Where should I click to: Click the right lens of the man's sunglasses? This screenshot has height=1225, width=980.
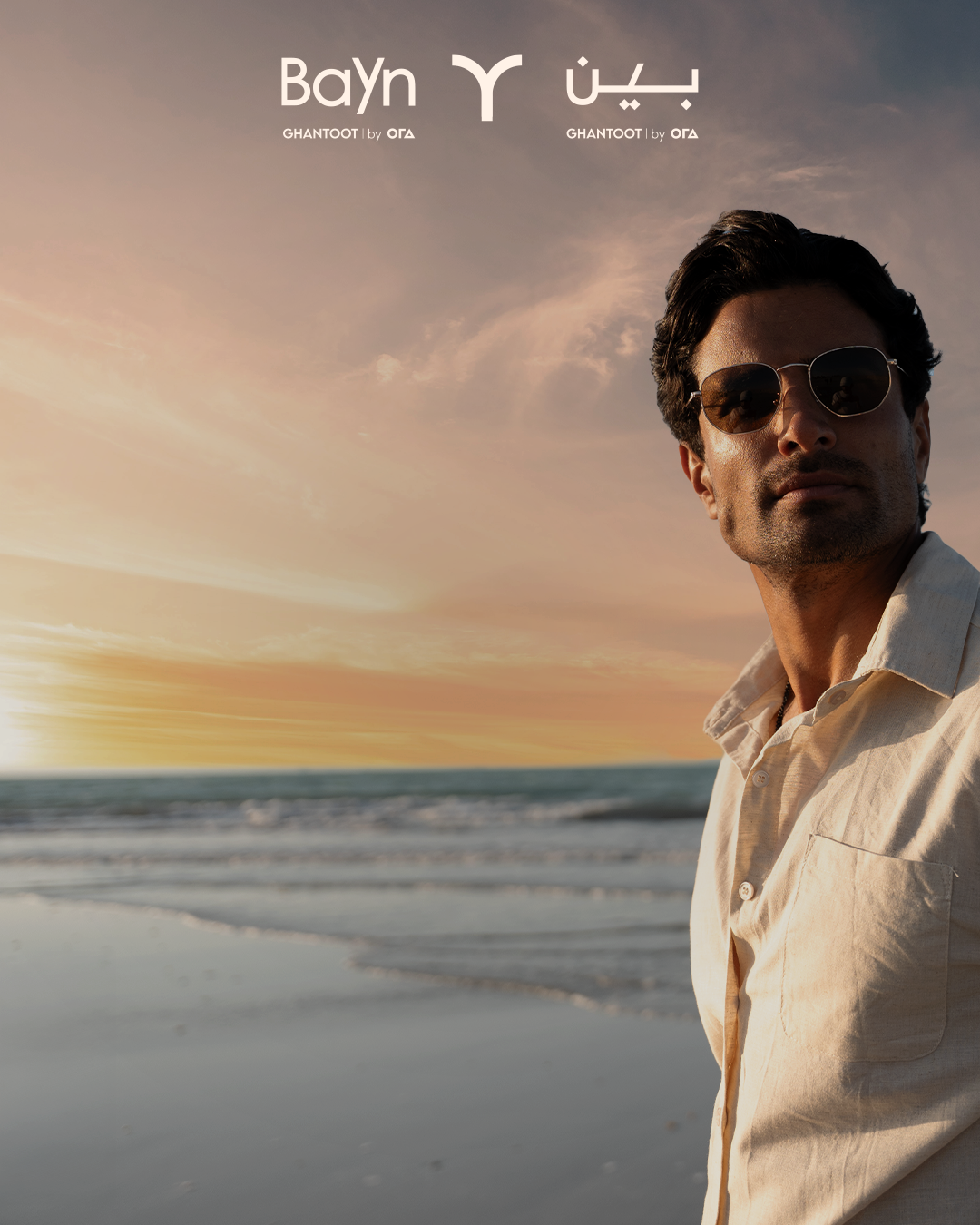click(x=851, y=381)
